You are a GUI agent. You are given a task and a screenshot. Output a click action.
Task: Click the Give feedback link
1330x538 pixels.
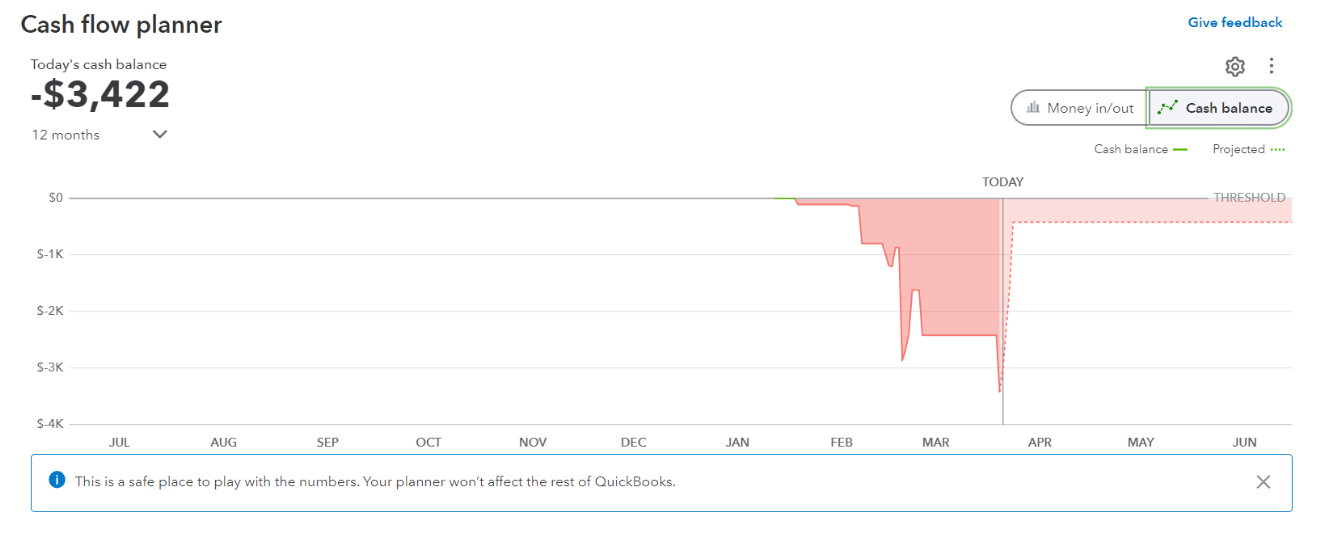click(x=1235, y=22)
